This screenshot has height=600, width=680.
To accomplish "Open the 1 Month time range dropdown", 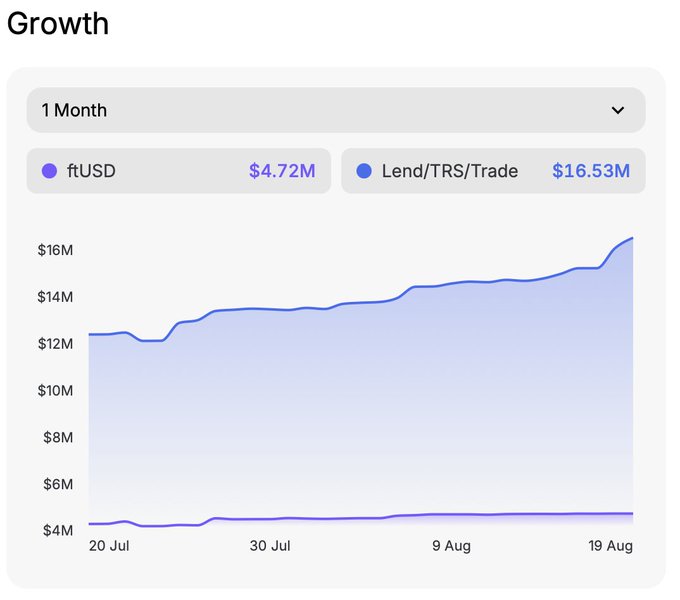I will pos(336,110).
